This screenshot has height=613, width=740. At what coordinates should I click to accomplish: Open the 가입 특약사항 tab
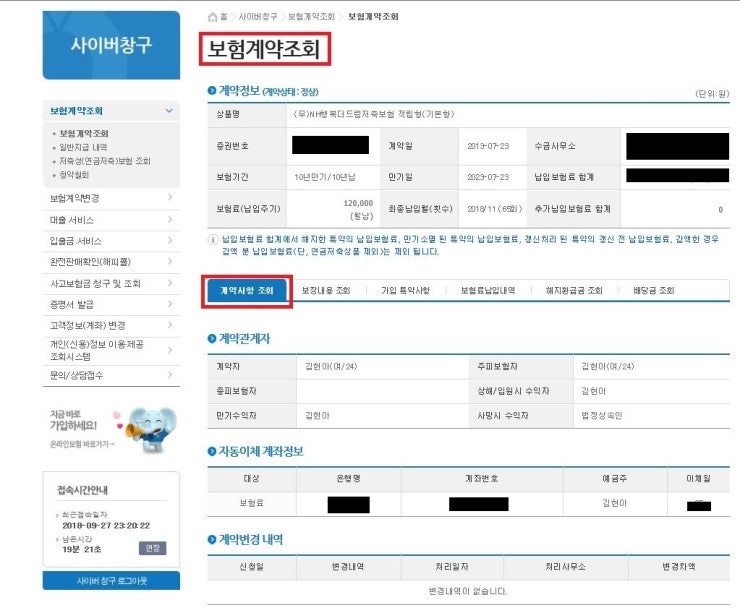[405, 291]
